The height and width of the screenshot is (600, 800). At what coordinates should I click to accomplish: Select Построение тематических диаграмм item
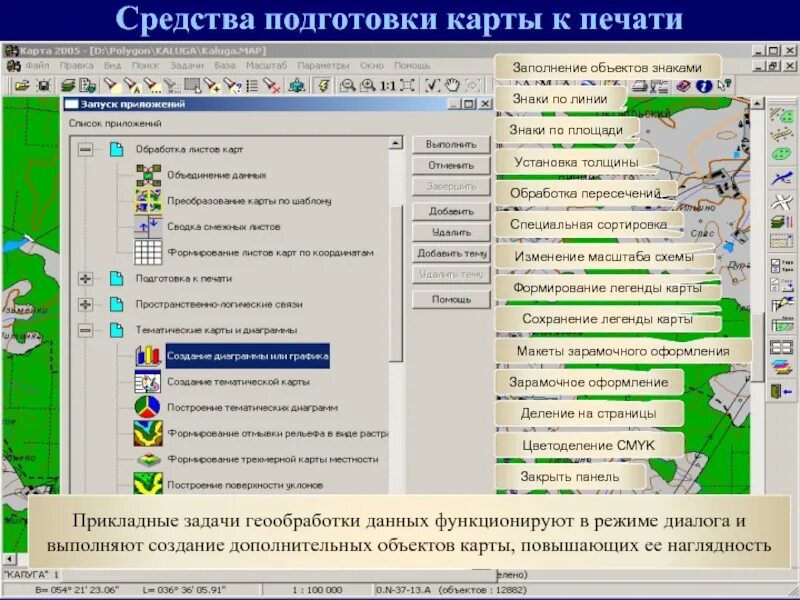[253, 408]
